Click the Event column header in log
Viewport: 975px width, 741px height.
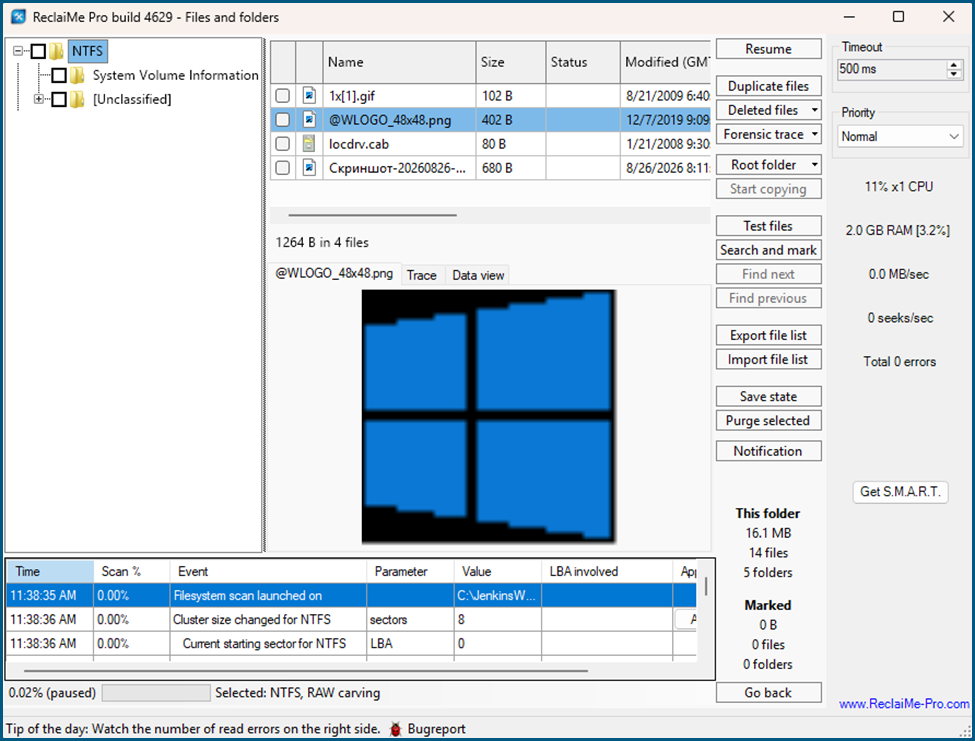(x=268, y=571)
